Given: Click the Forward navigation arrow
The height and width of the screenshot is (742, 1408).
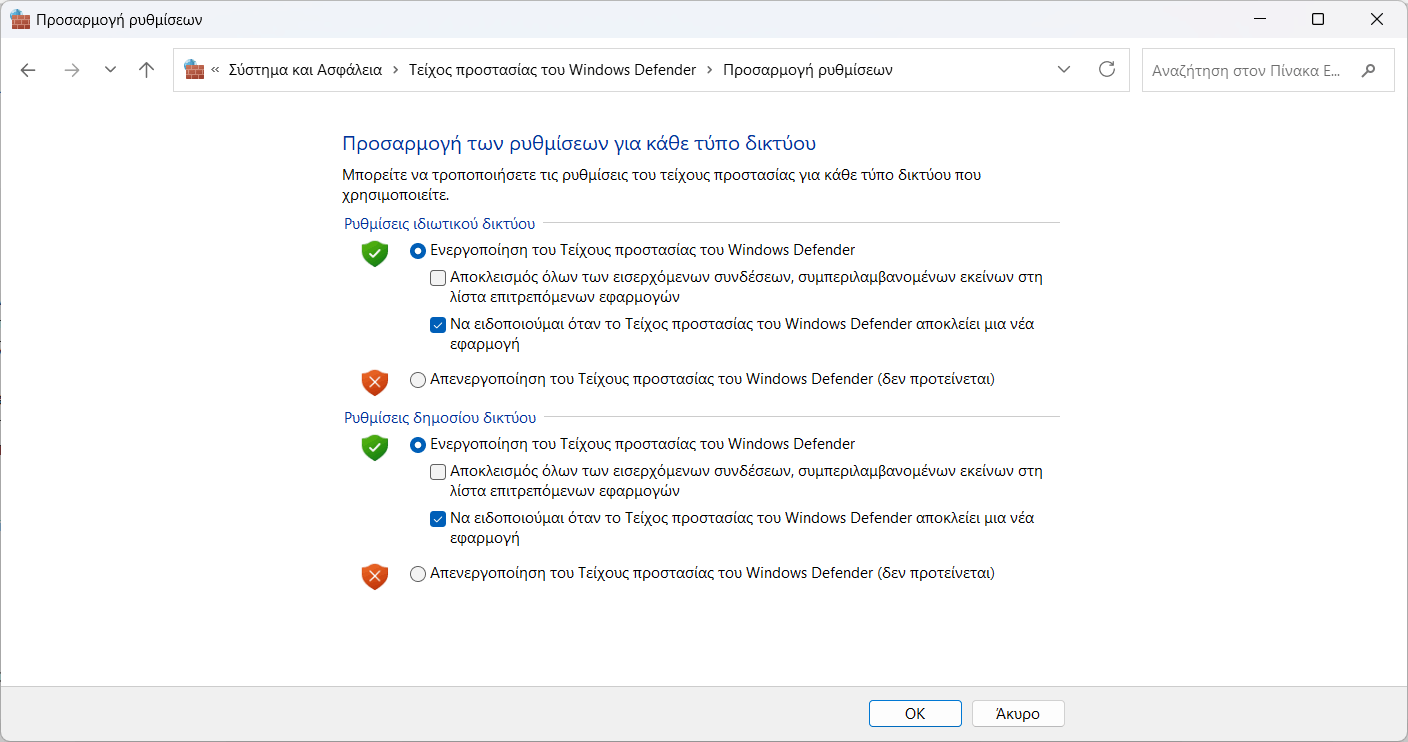Looking at the screenshot, I should tap(71, 70).
